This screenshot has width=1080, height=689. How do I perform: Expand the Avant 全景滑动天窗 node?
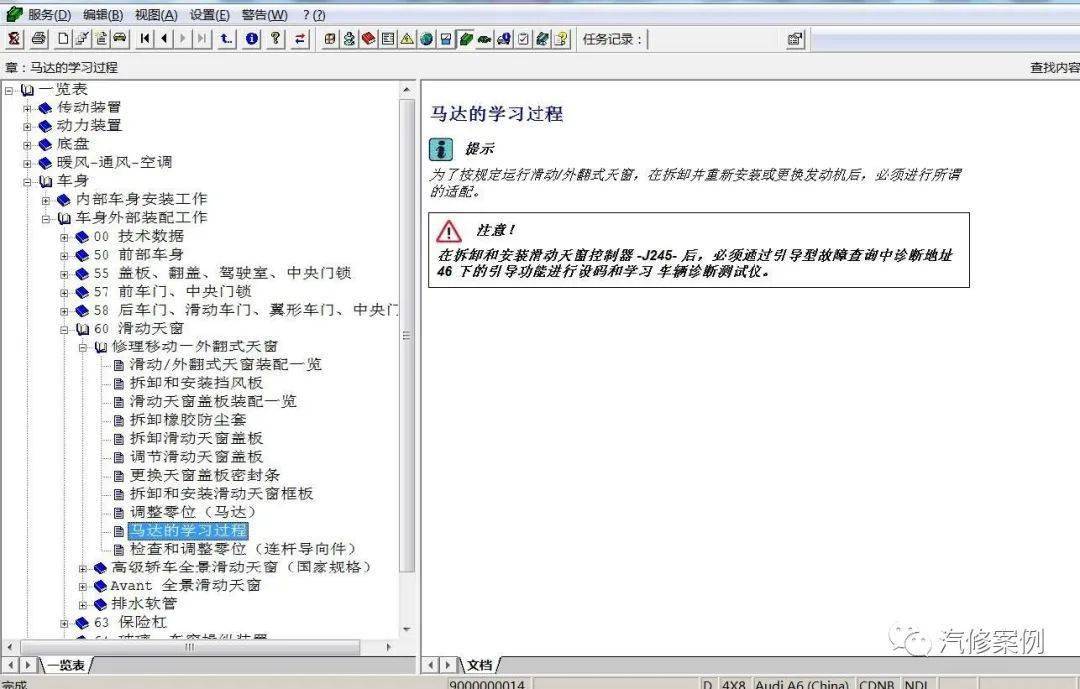pos(83,586)
